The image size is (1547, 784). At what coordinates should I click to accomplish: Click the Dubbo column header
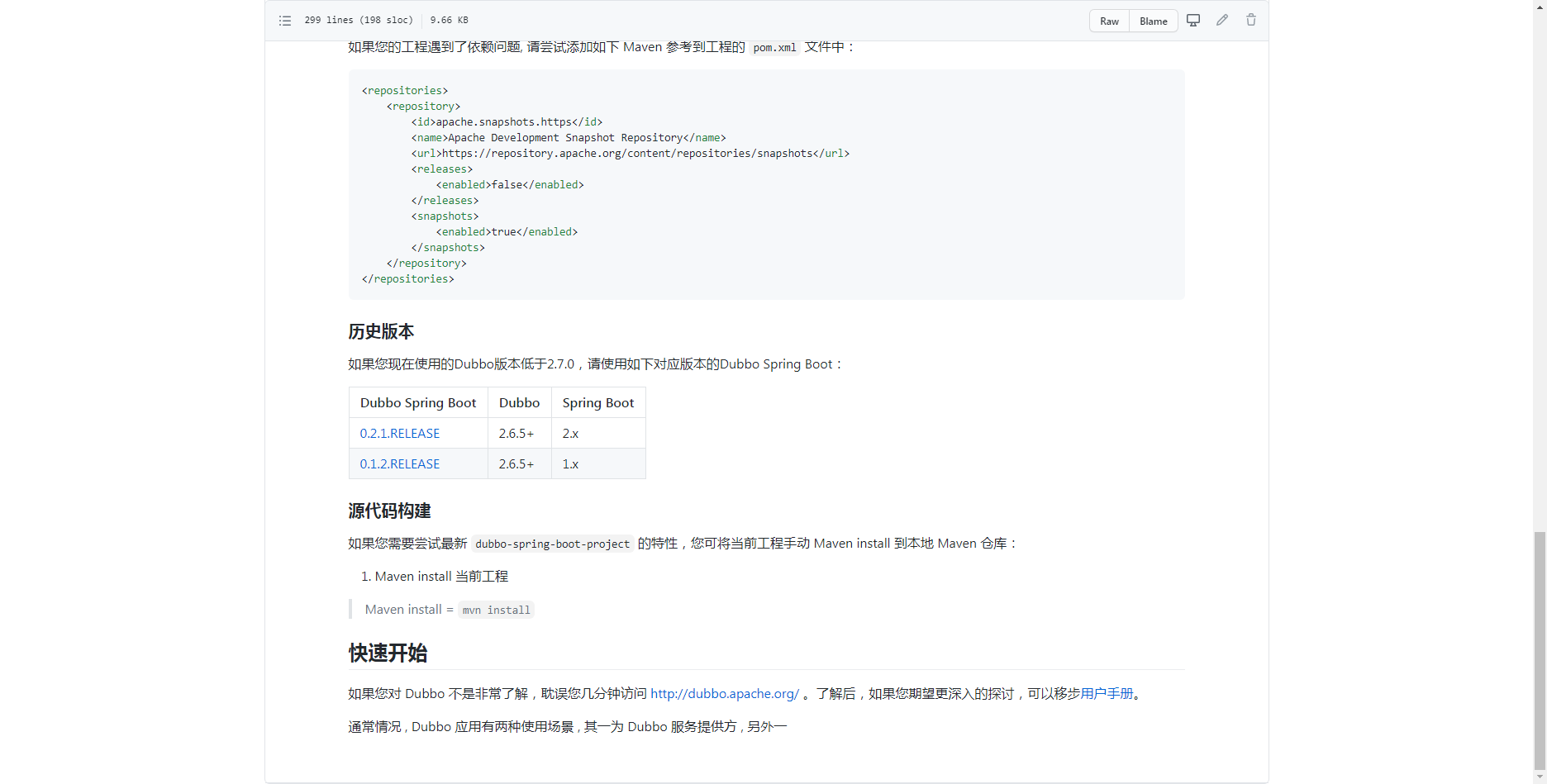point(519,402)
